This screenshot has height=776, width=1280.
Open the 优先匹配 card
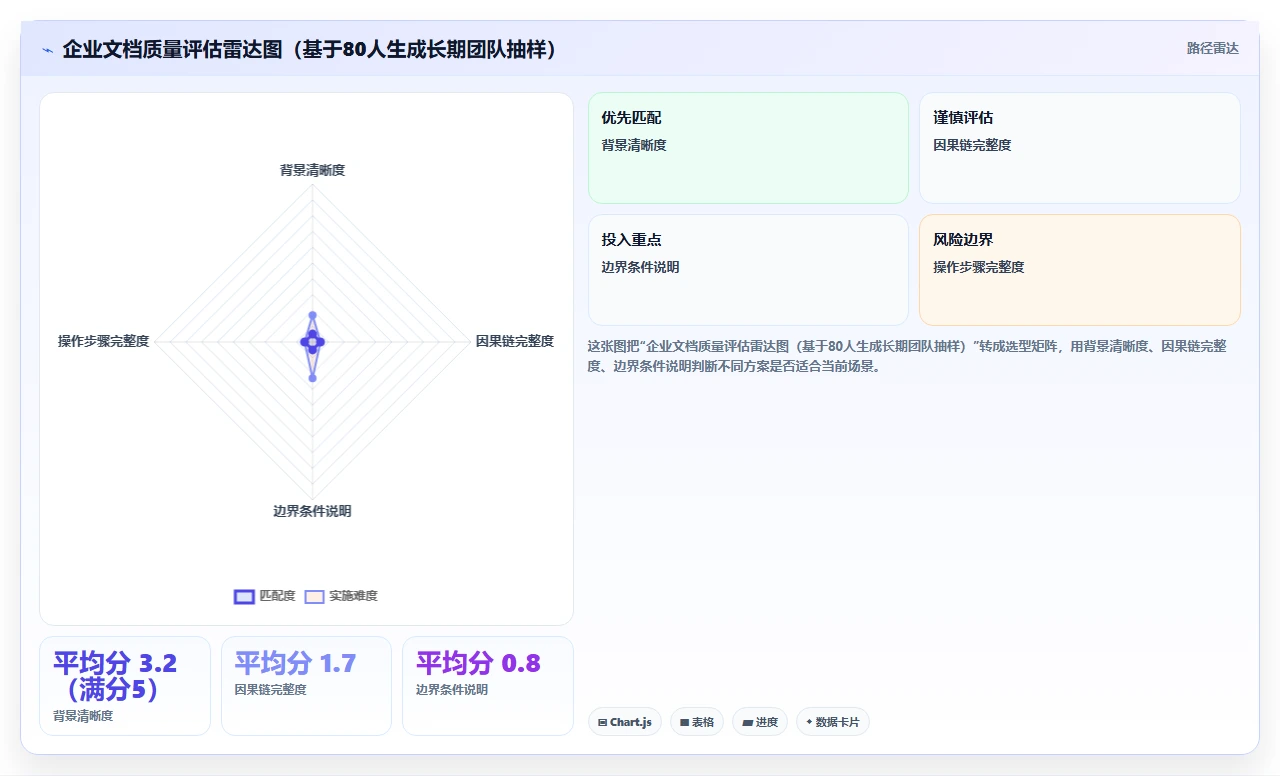pyautogui.click(x=748, y=148)
